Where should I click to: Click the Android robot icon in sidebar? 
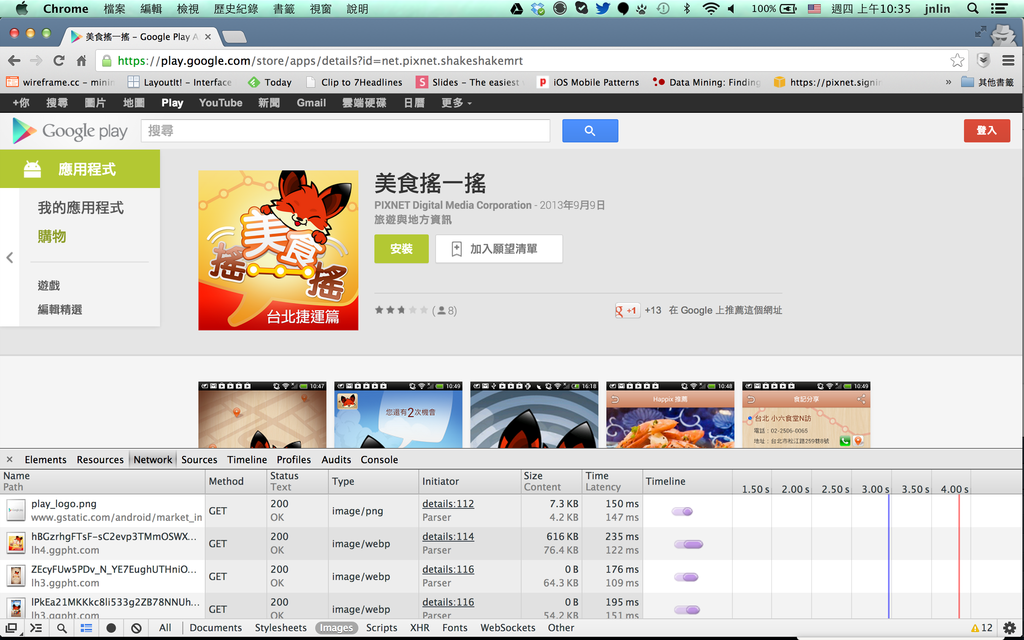[32, 169]
